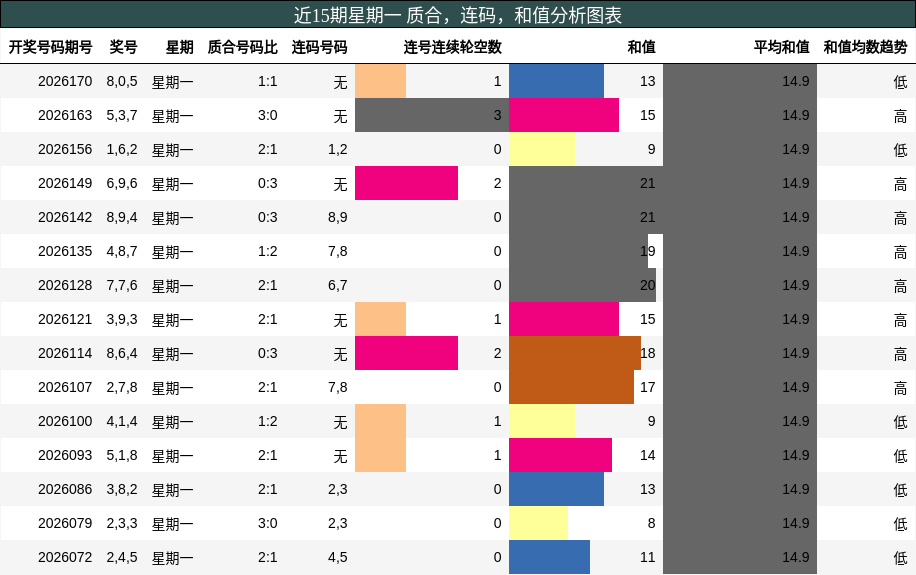Screen dimensions: 916x575
Task: Select winning numbers 6,9,6
Action: click(x=122, y=183)
